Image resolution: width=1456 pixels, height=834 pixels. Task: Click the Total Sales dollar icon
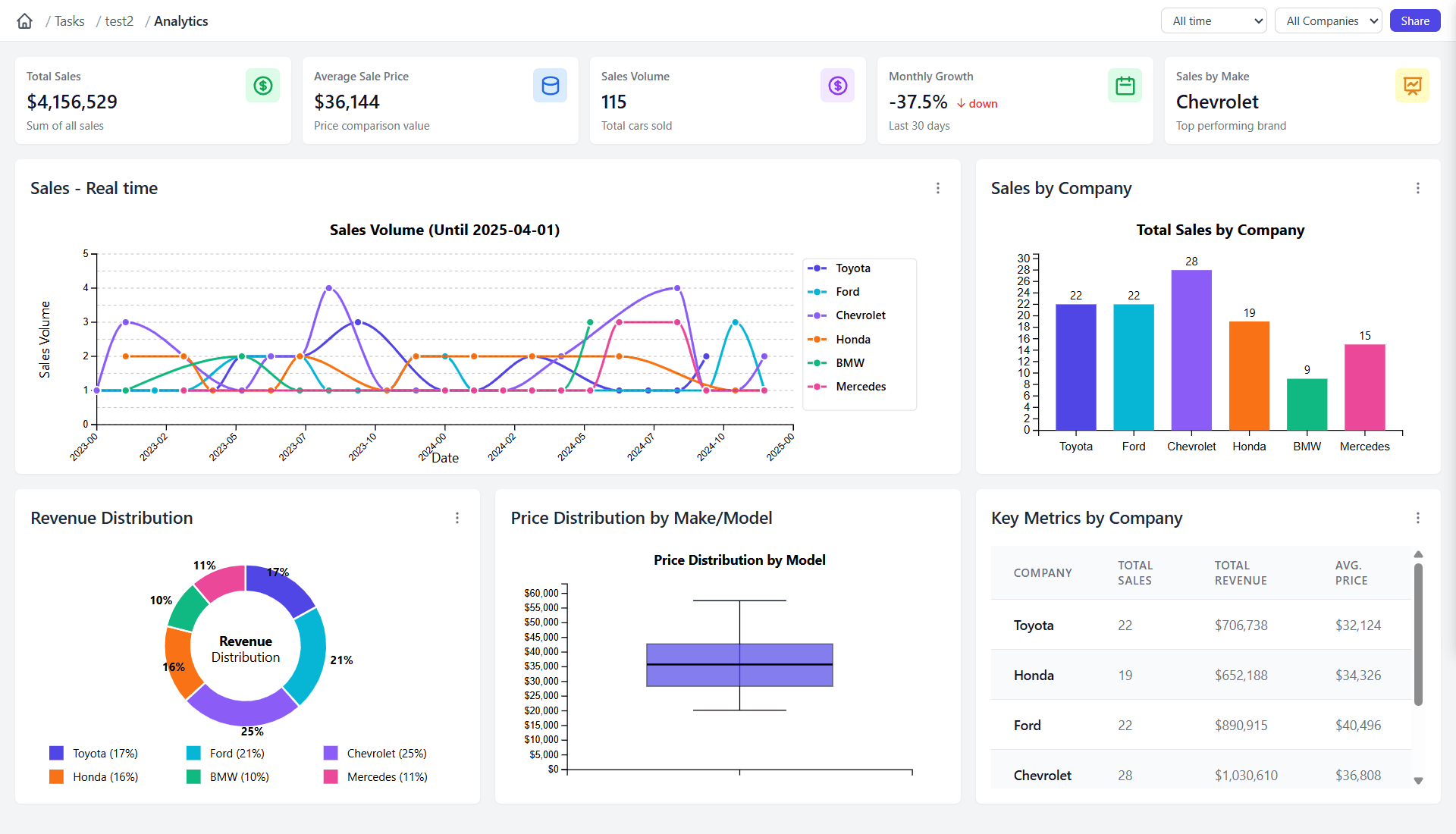pyautogui.click(x=262, y=86)
